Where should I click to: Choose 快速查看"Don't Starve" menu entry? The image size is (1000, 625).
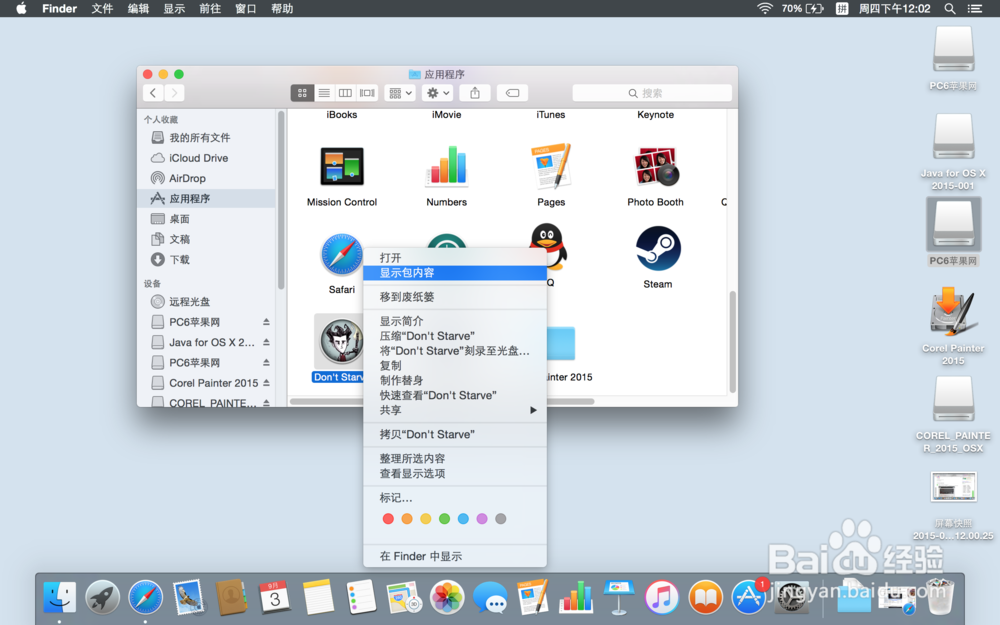pos(455,395)
